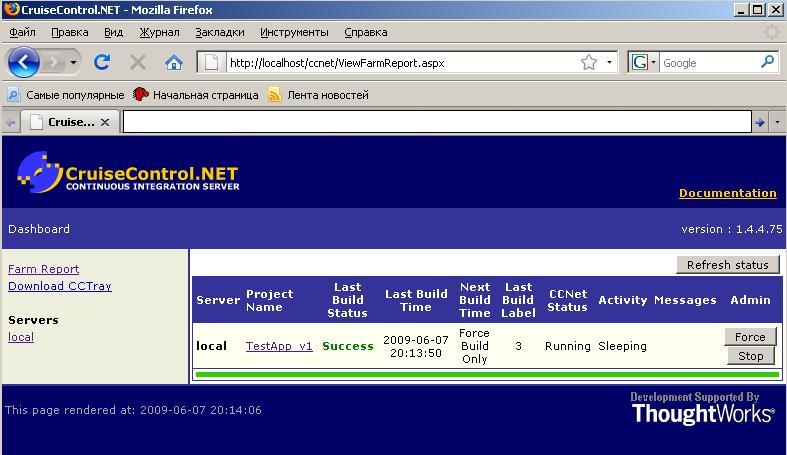Close the Cruise... tab with its X
787x455 pixels.
point(105,122)
